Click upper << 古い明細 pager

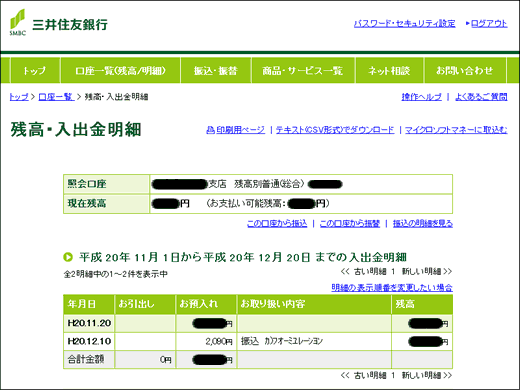click(x=363, y=272)
